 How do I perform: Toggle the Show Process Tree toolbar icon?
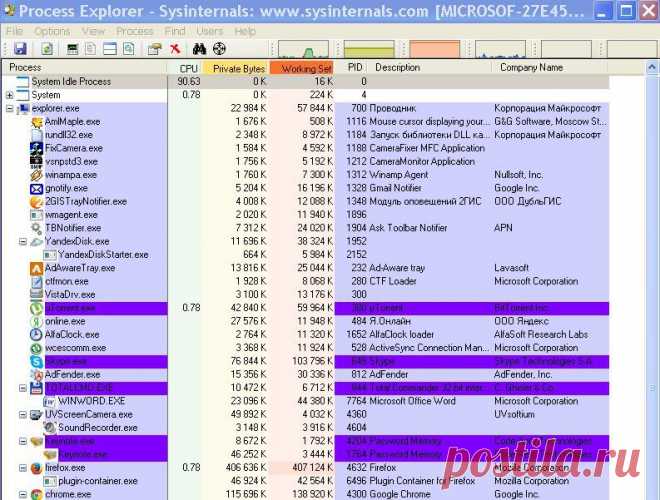(x=90, y=49)
